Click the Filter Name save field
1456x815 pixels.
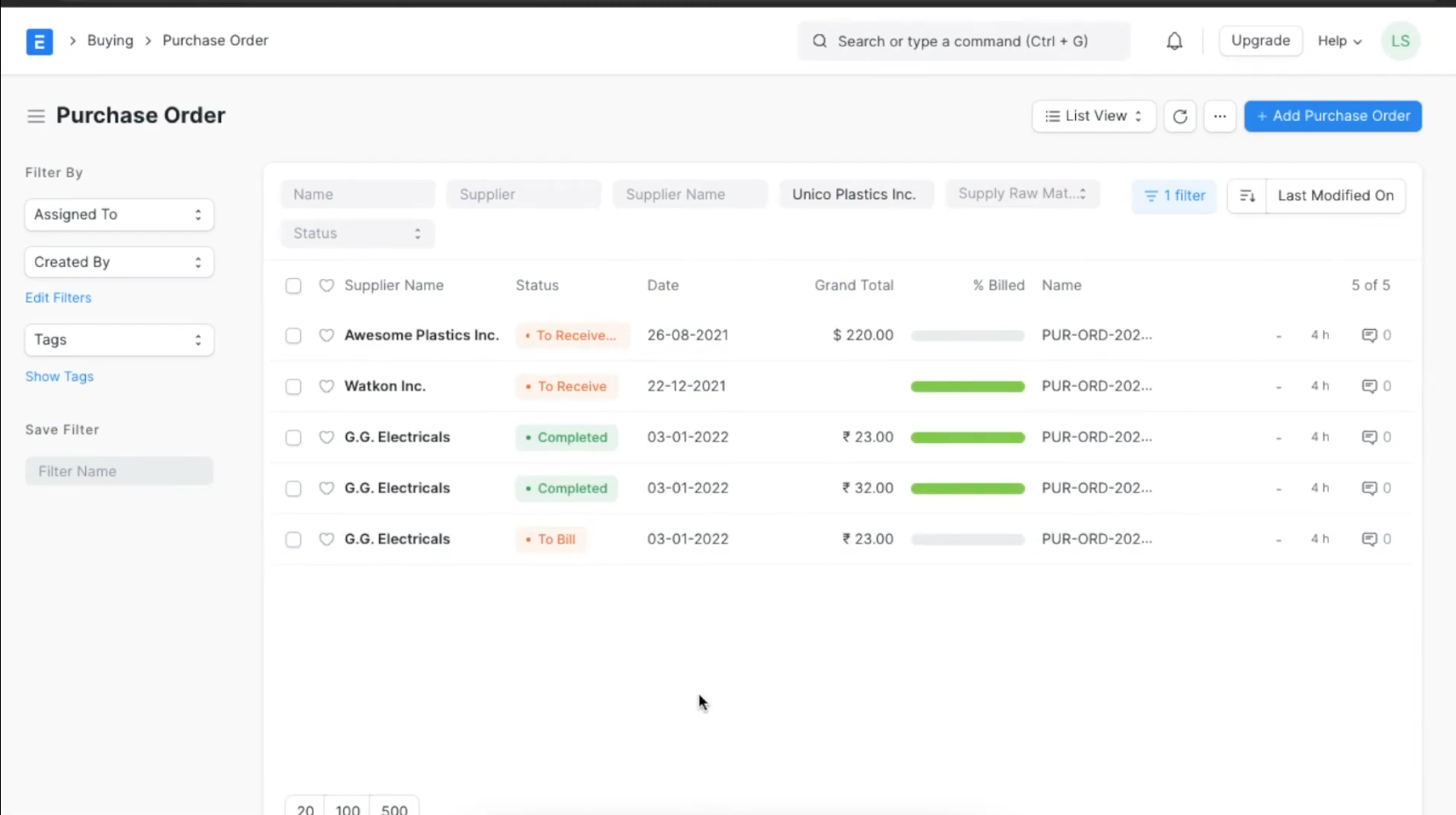click(x=119, y=471)
